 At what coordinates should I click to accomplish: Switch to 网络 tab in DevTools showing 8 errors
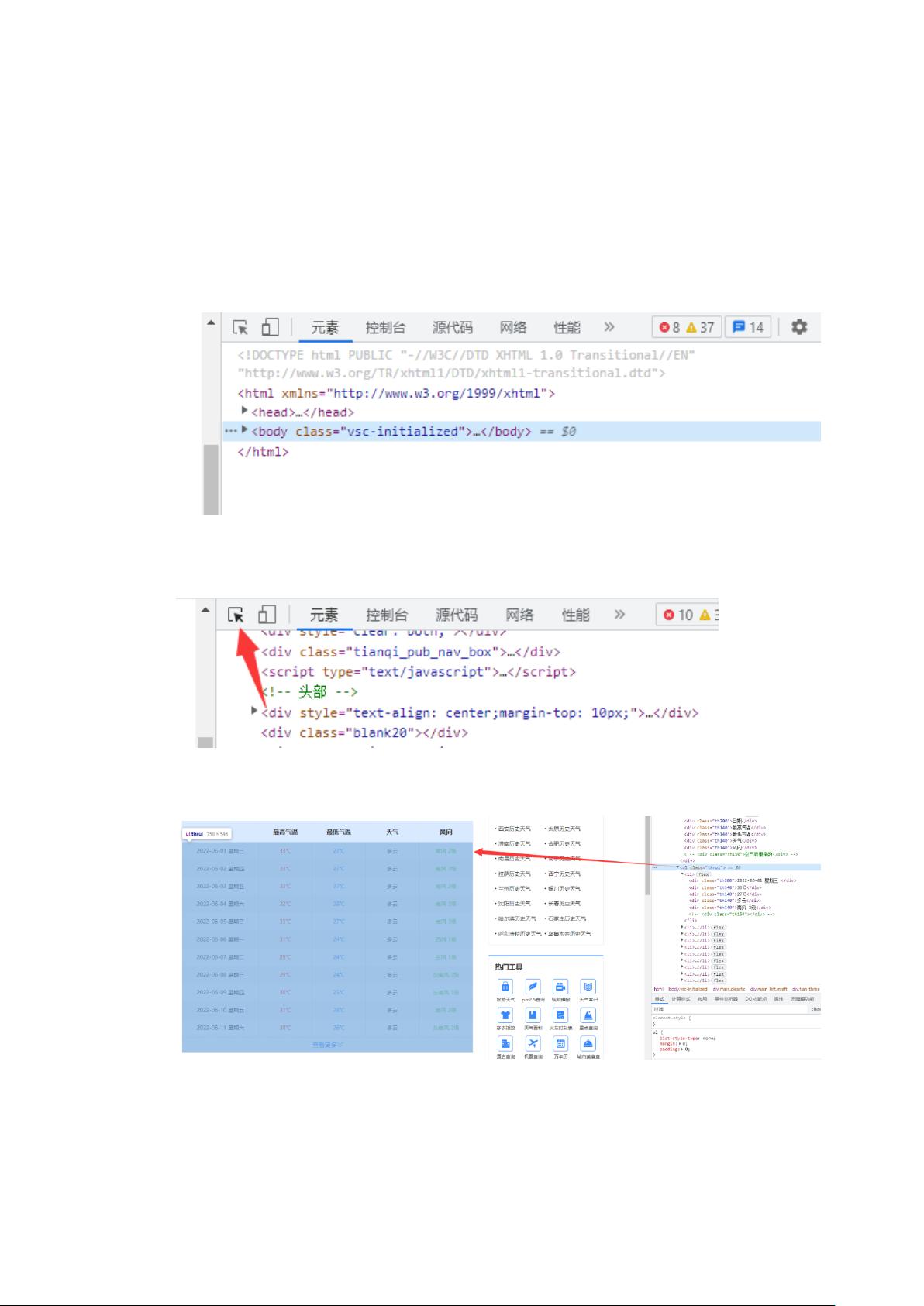[x=513, y=327]
